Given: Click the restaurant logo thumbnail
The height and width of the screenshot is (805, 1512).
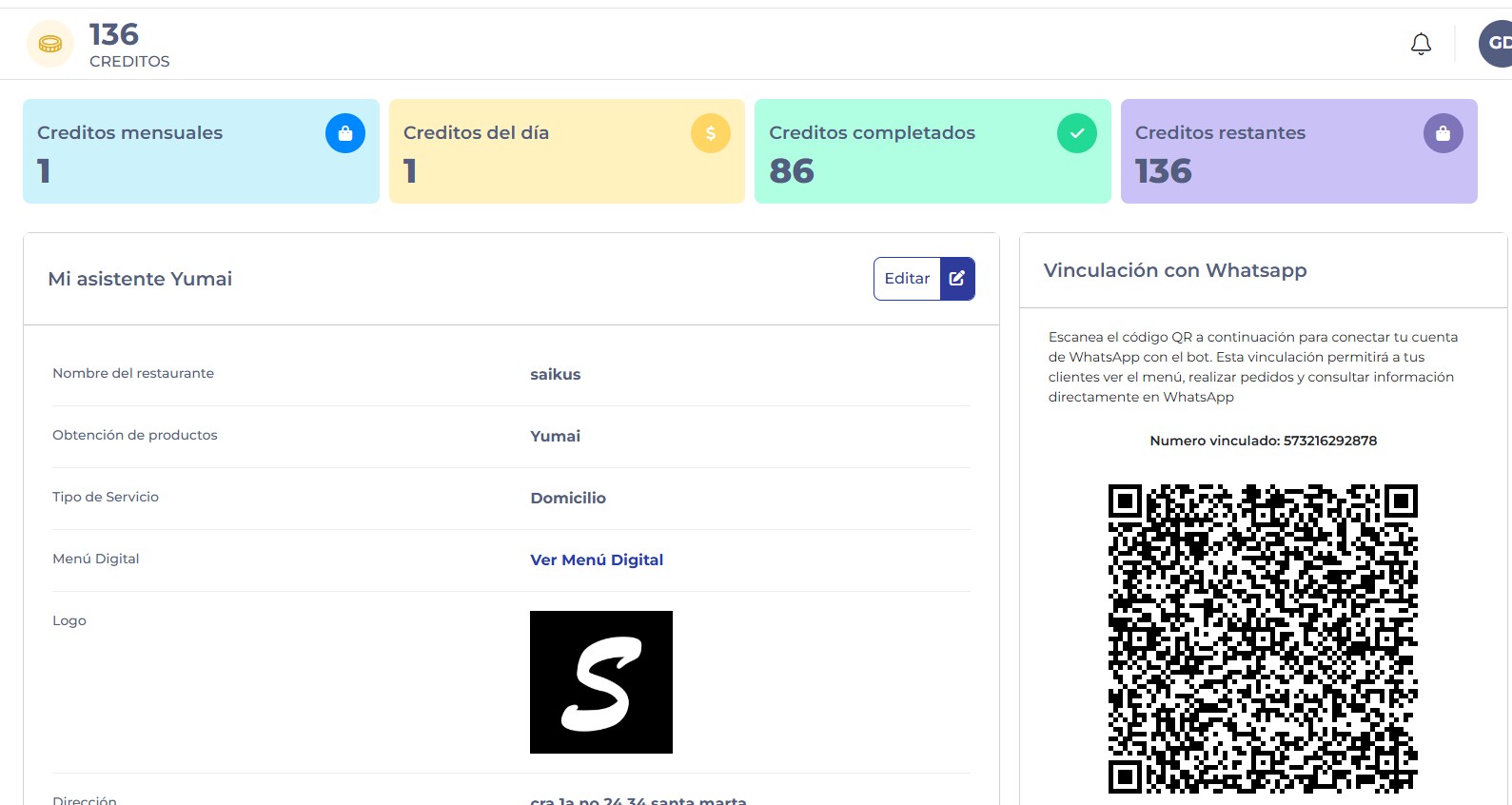Looking at the screenshot, I should point(601,682).
